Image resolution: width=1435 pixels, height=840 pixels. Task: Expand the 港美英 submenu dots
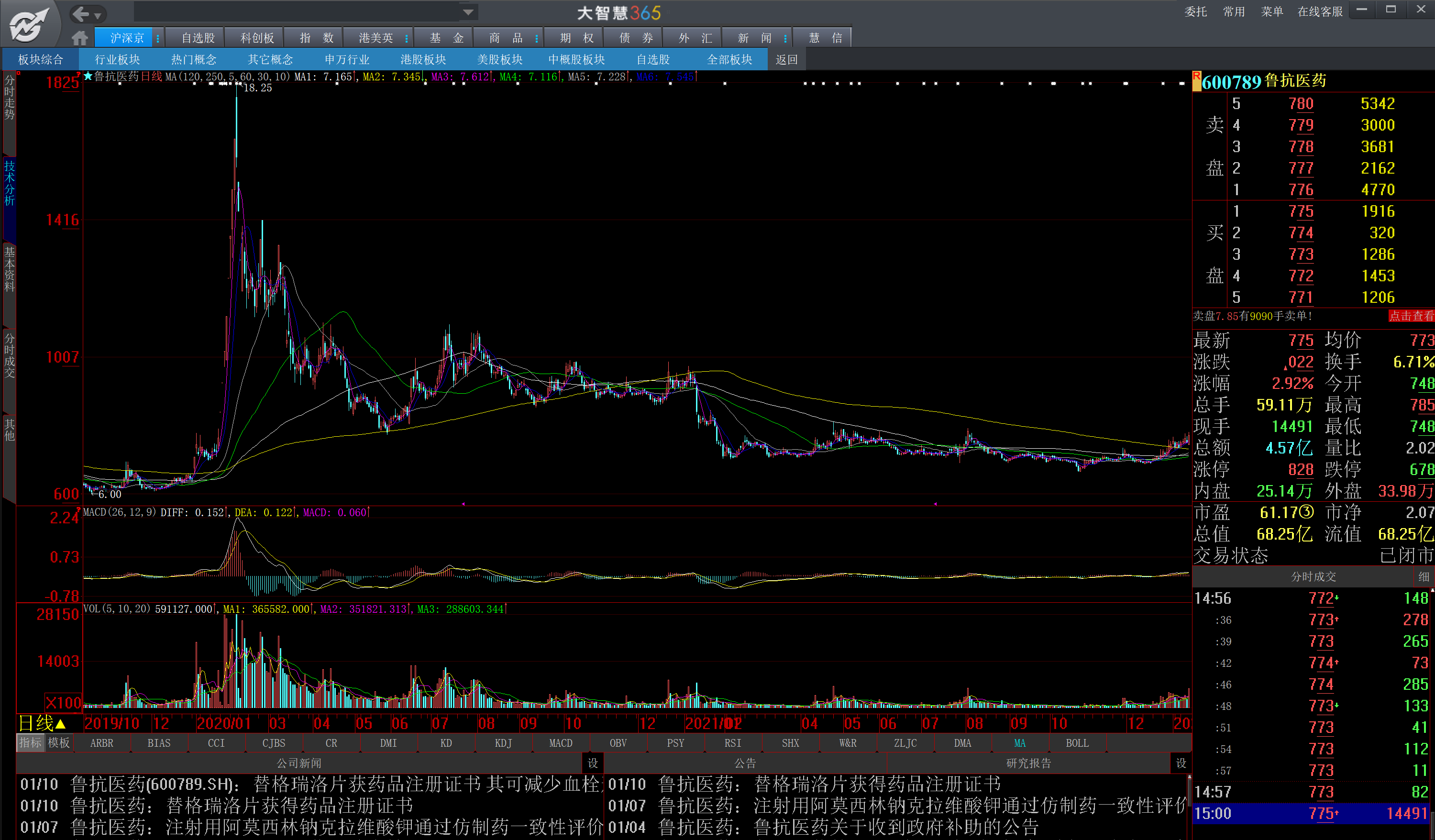pos(407,38)
